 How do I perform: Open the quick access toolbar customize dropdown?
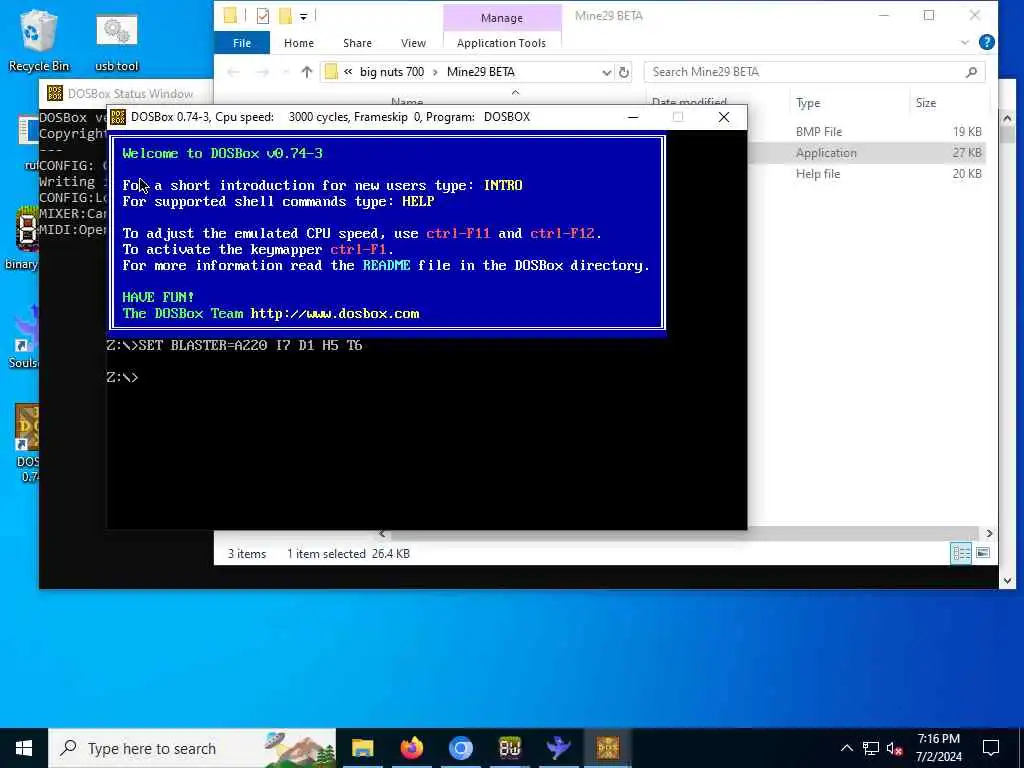click(x=303, y=16)
